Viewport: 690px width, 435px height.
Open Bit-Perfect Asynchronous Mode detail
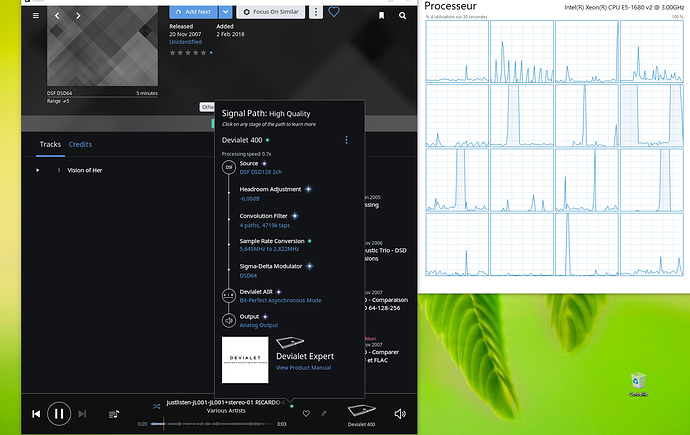(280, 300)
